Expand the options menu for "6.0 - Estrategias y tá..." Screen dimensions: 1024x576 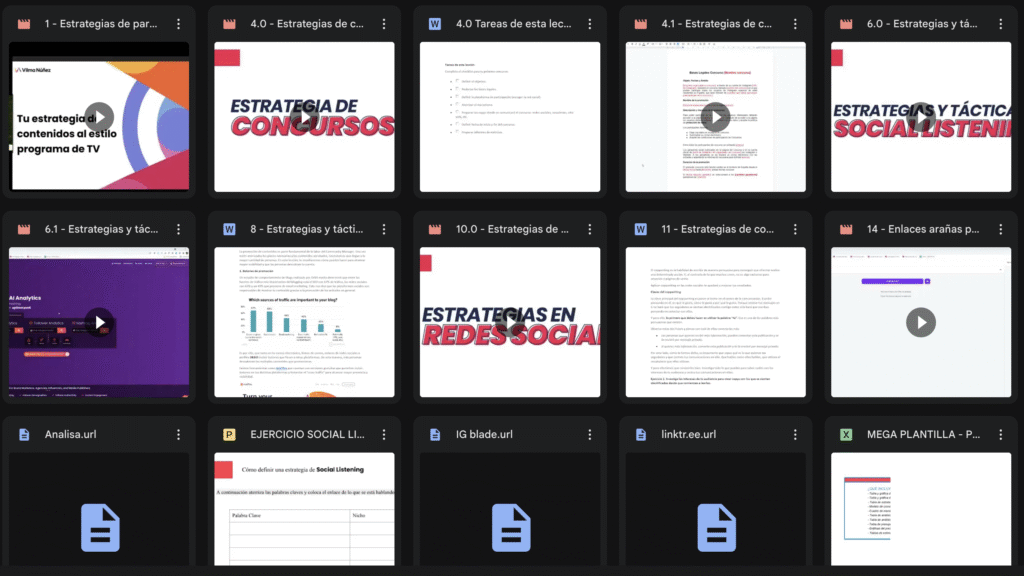click(998, 23)
